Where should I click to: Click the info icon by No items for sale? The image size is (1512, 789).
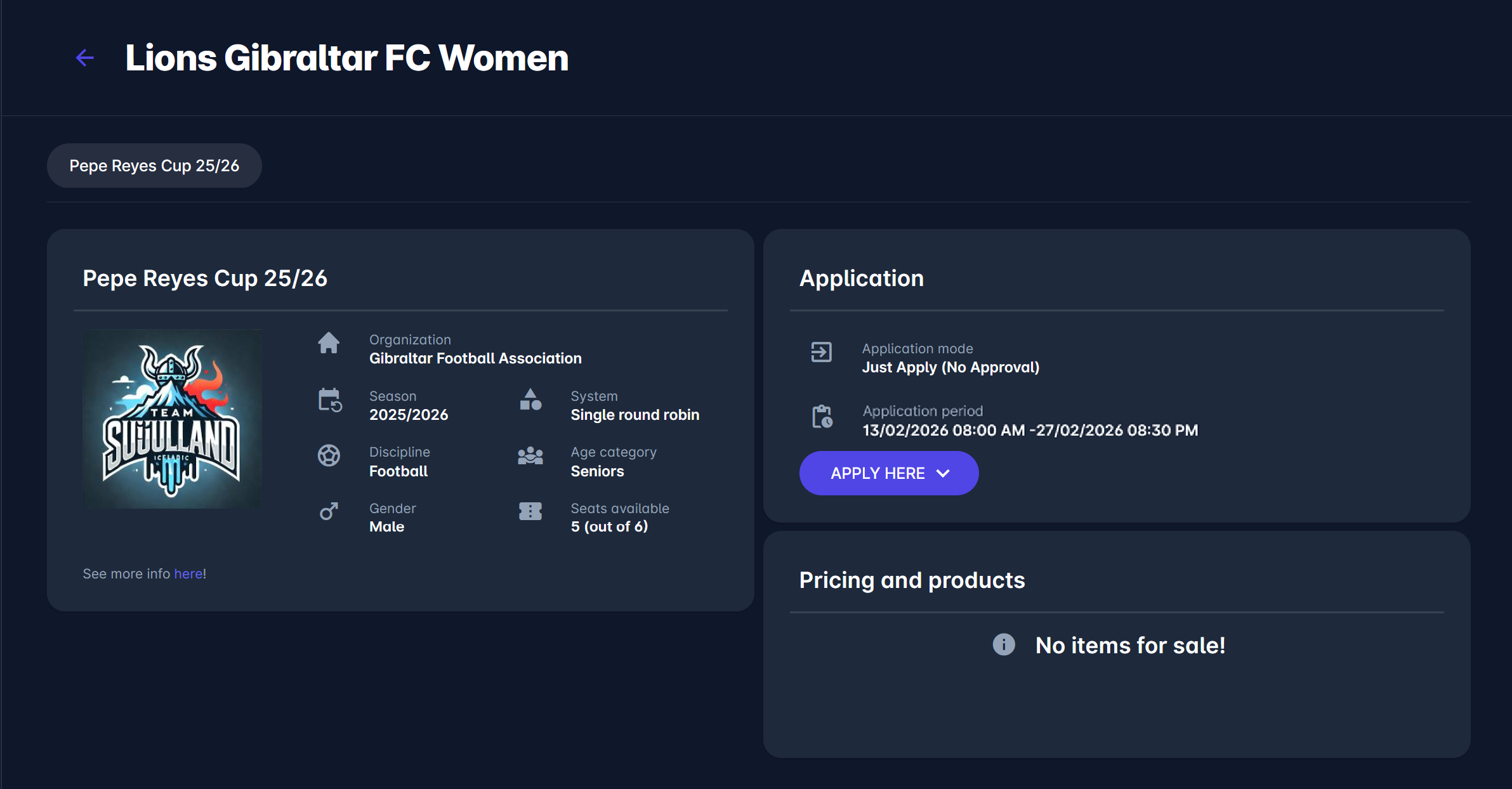point(1004,644)
